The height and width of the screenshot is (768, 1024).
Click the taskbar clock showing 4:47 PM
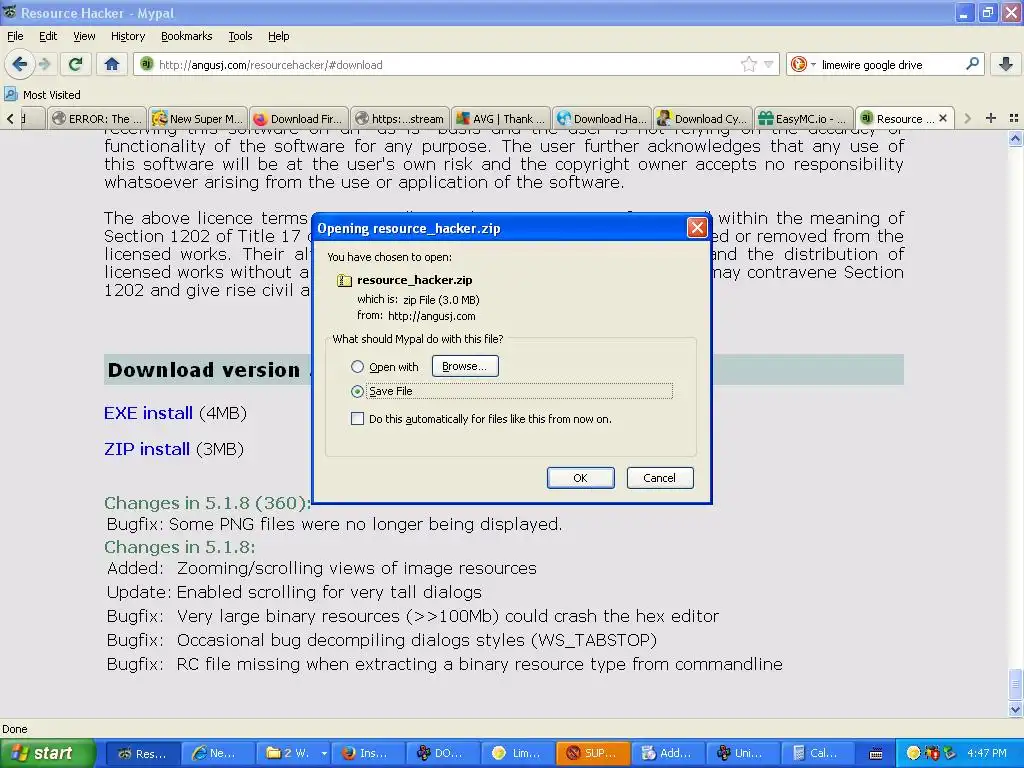click(x=987, y=753)
